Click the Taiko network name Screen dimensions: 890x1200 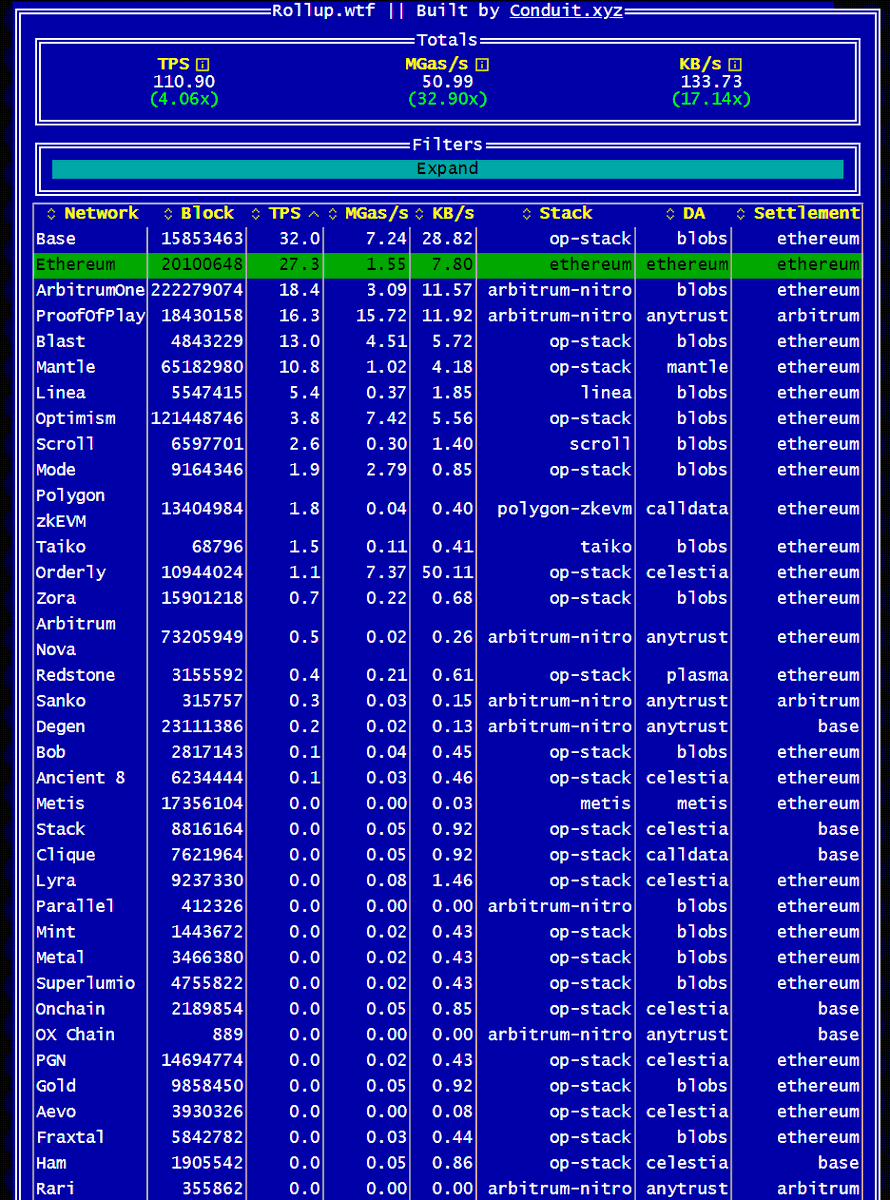tap(60, 547)
